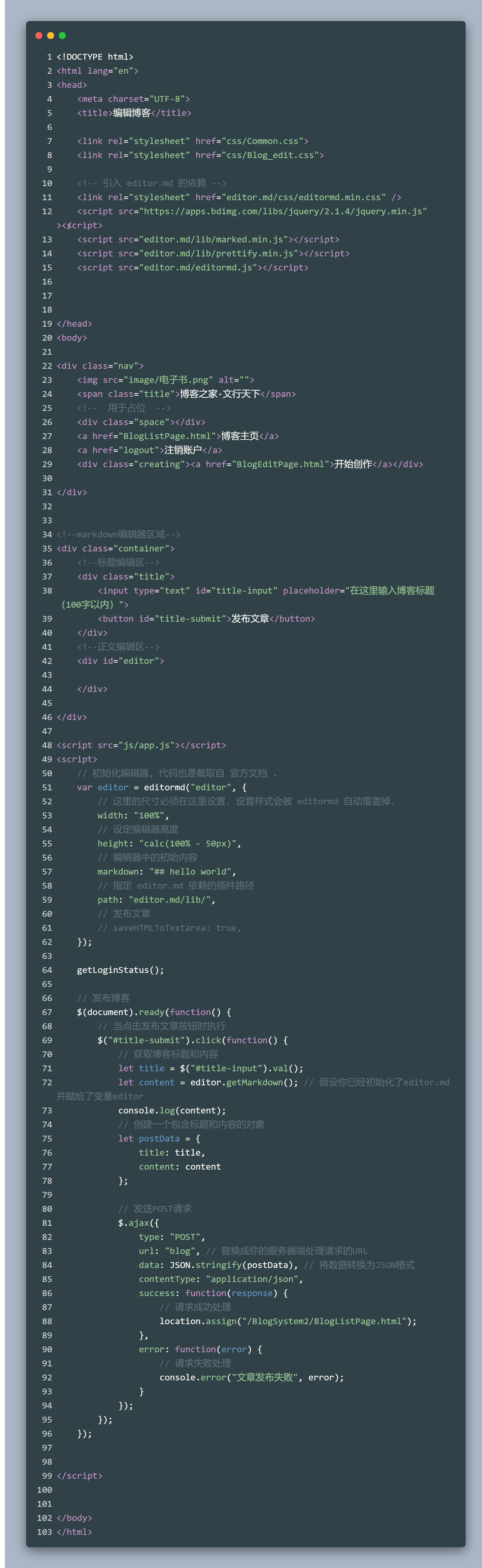Screen dimensions: 482x1568
Task: Click the jquery.min.js CDN URL string
Action: coord(283,211)
